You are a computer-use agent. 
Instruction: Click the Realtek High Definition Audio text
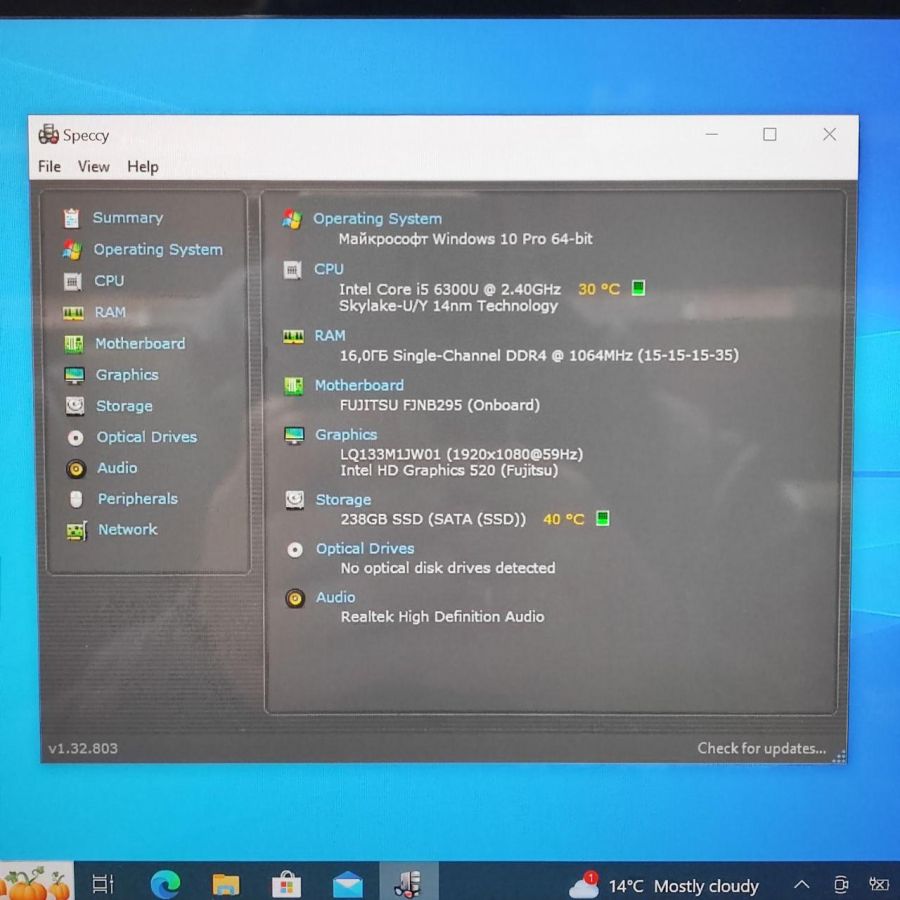point(443,617)
